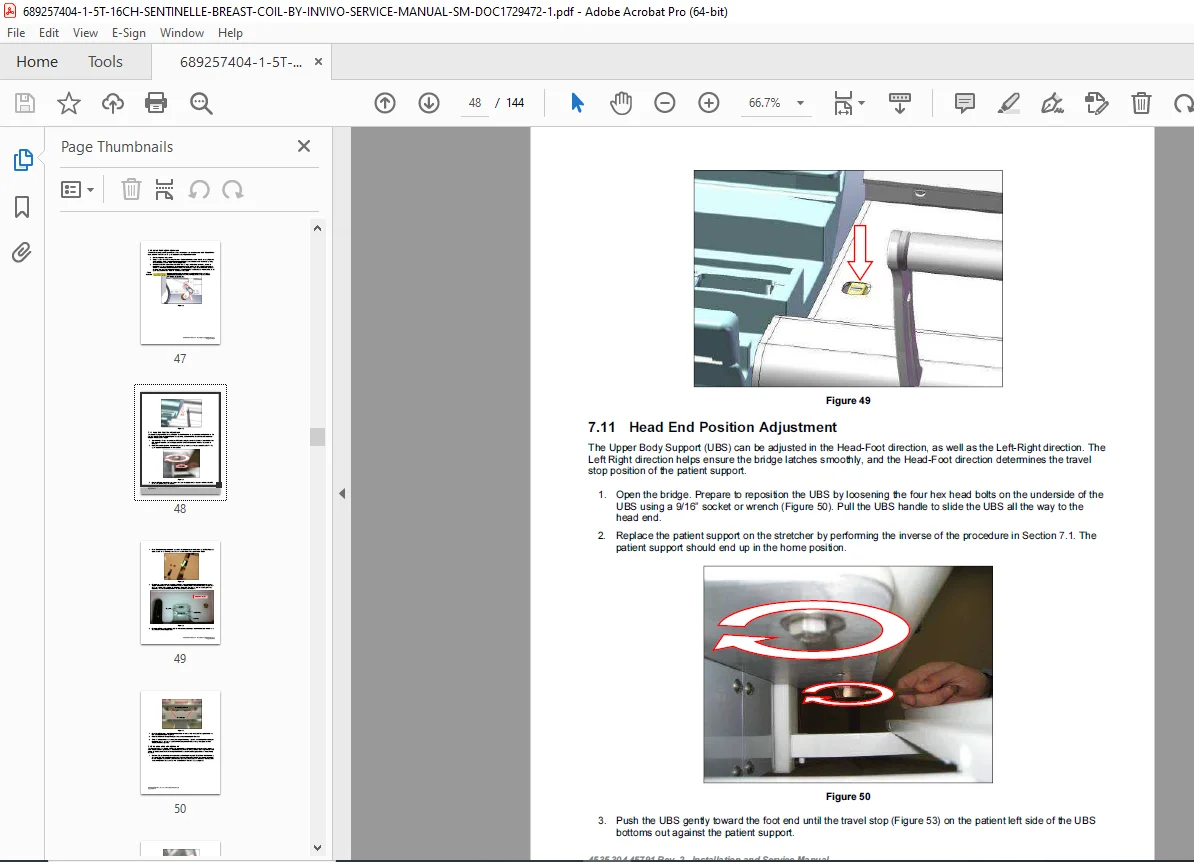Open the zoom level 66.7% dropdown

800,103
